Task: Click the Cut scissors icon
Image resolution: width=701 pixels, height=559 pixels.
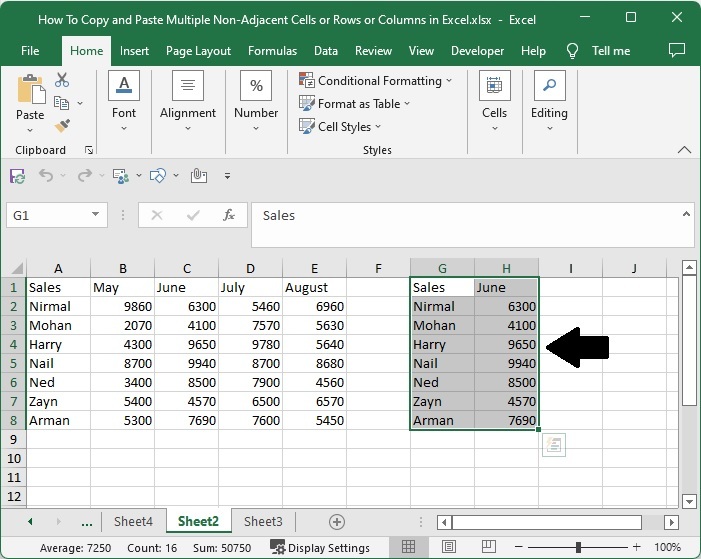Action: (x=62, y=80)
